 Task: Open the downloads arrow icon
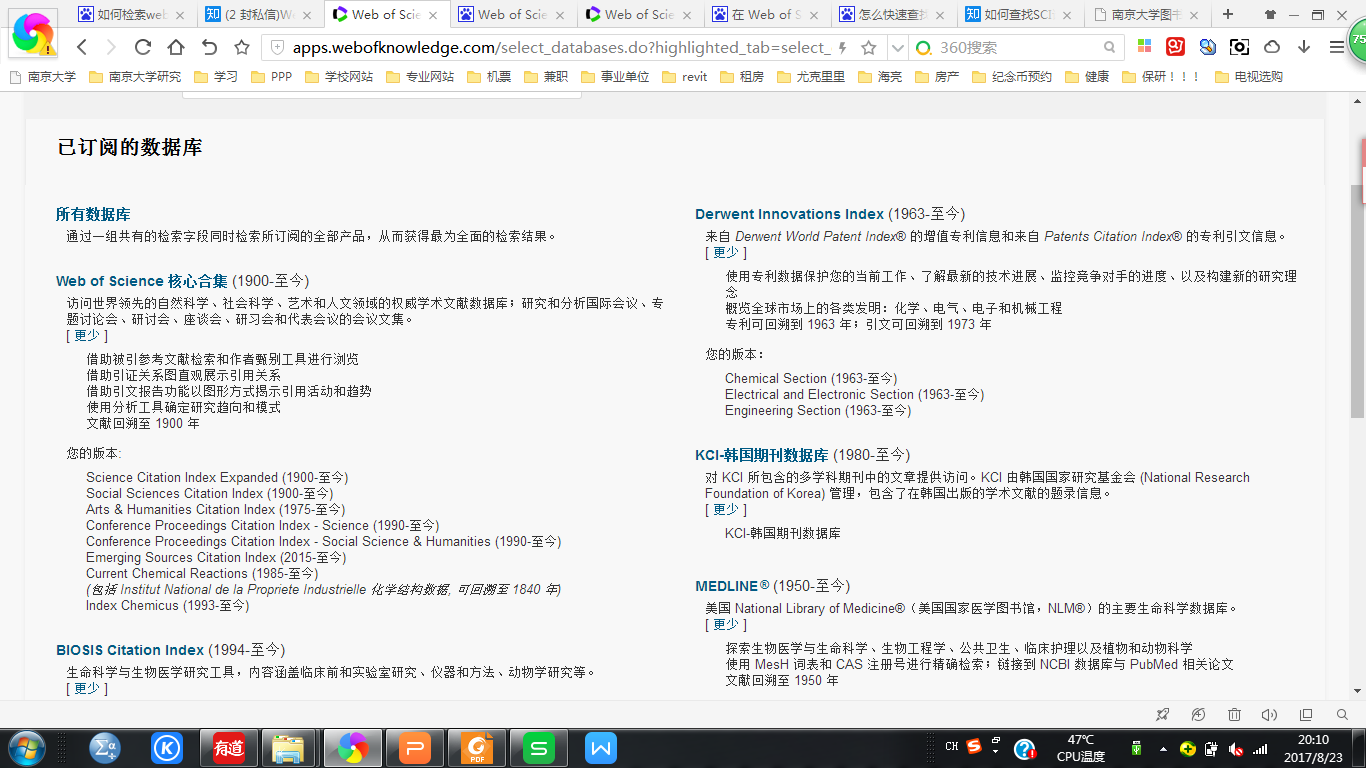[x=1304, y=47]
